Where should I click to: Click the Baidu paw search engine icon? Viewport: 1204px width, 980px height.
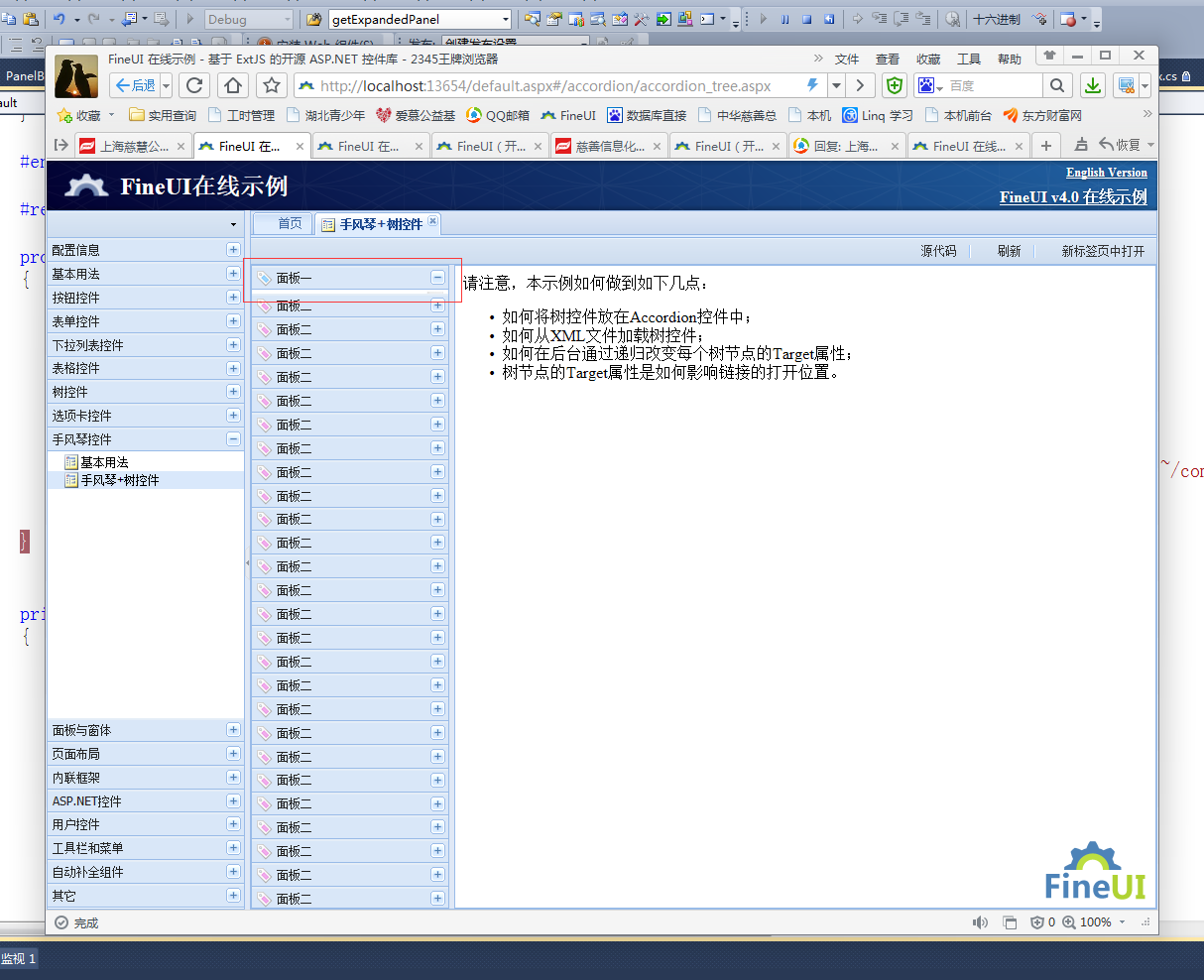[x=925, y=85]
